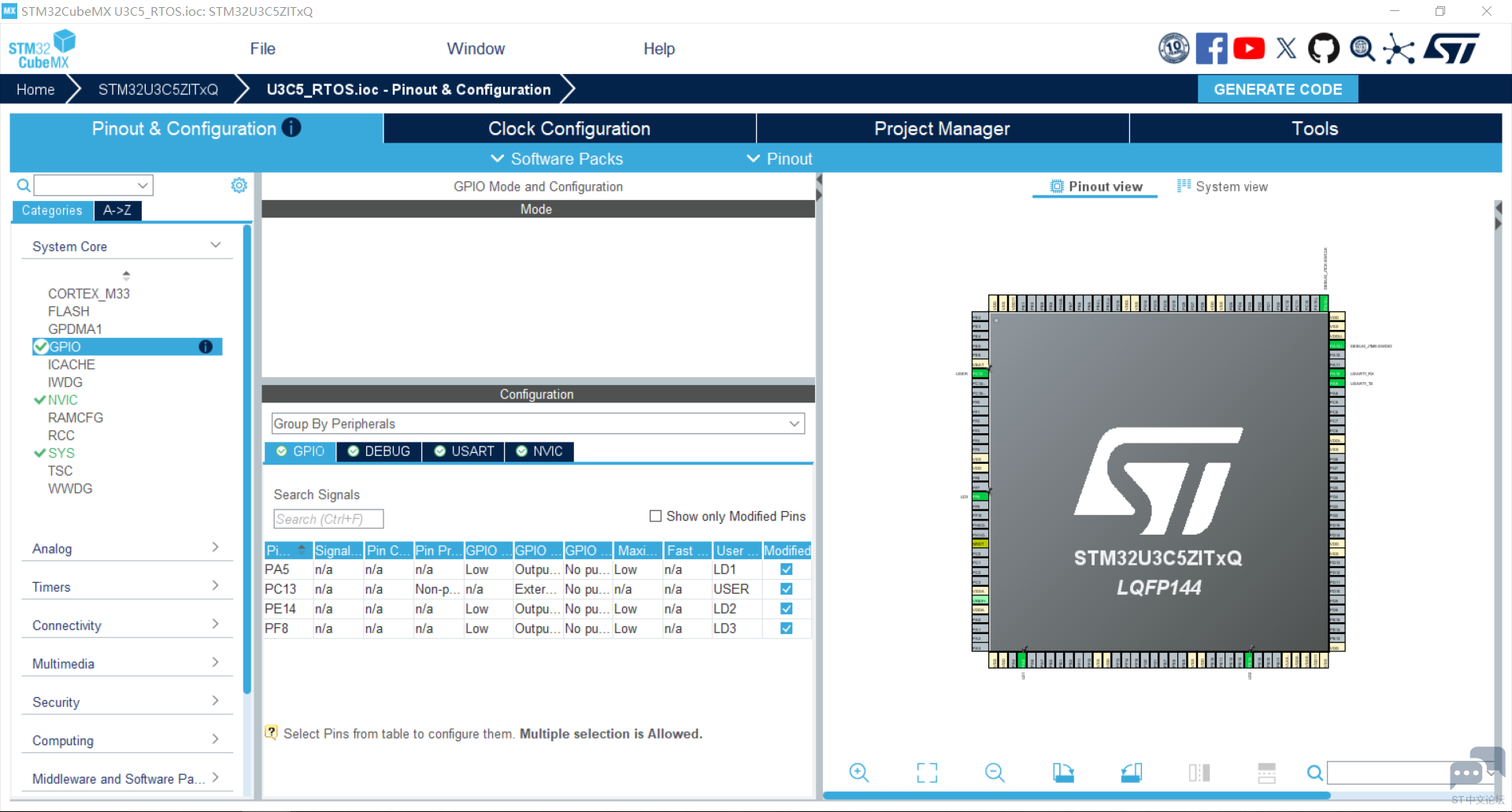Open the ST community network icon
The width and height of the screenshot is (1512, 812).
pyautogui.click(x=1399, y=48)
